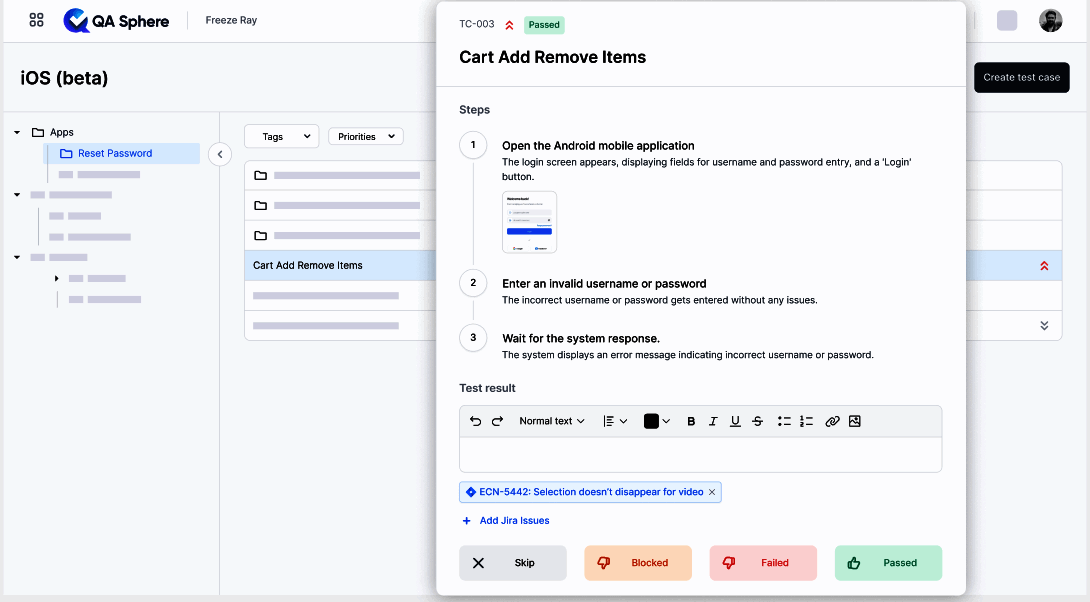Insert an image via the editor toolbar
This screenshot has width=1090, height=602.
[x=855, y=421]
